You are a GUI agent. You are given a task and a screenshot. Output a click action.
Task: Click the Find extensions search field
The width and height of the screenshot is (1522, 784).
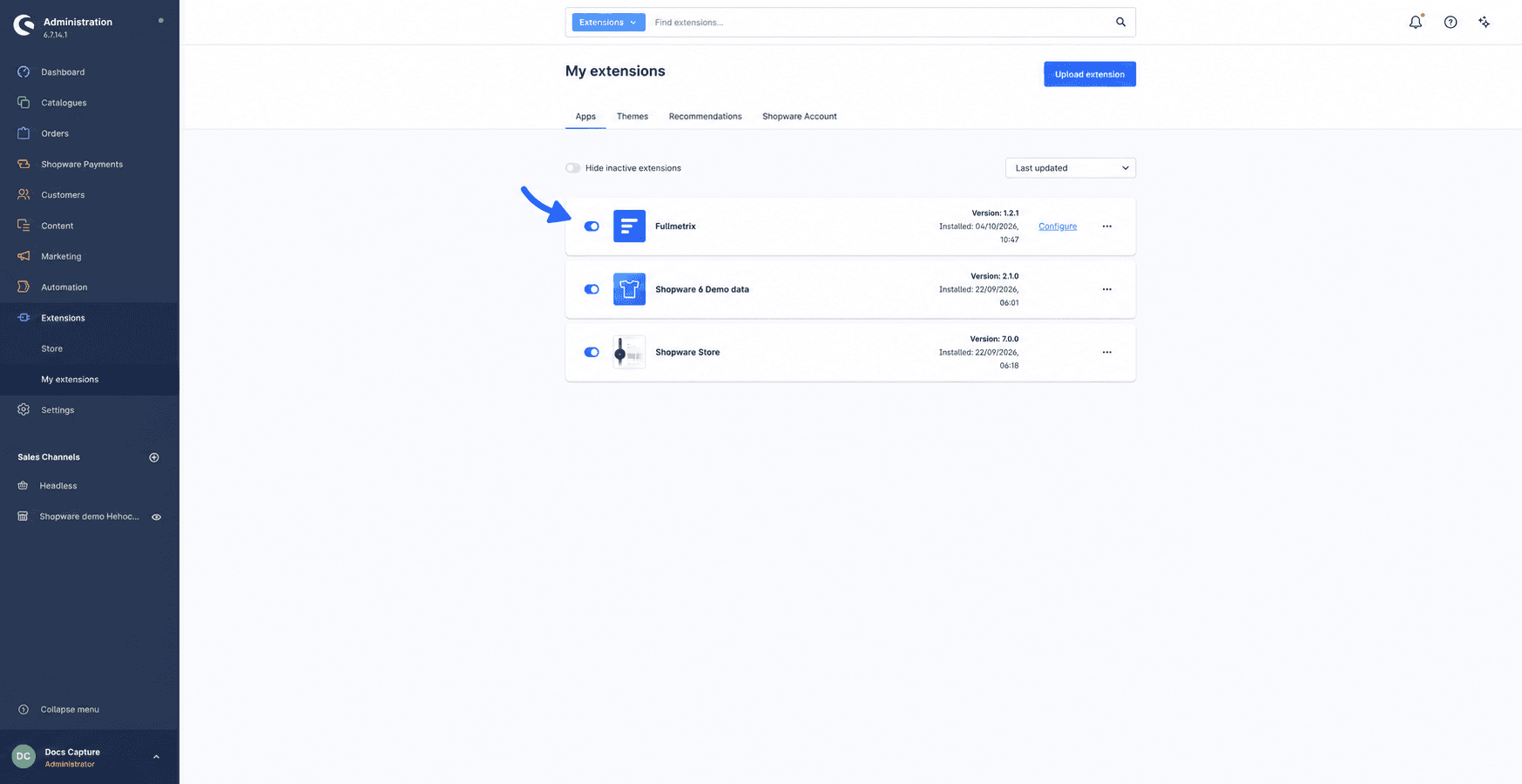(x=880, y=23)
